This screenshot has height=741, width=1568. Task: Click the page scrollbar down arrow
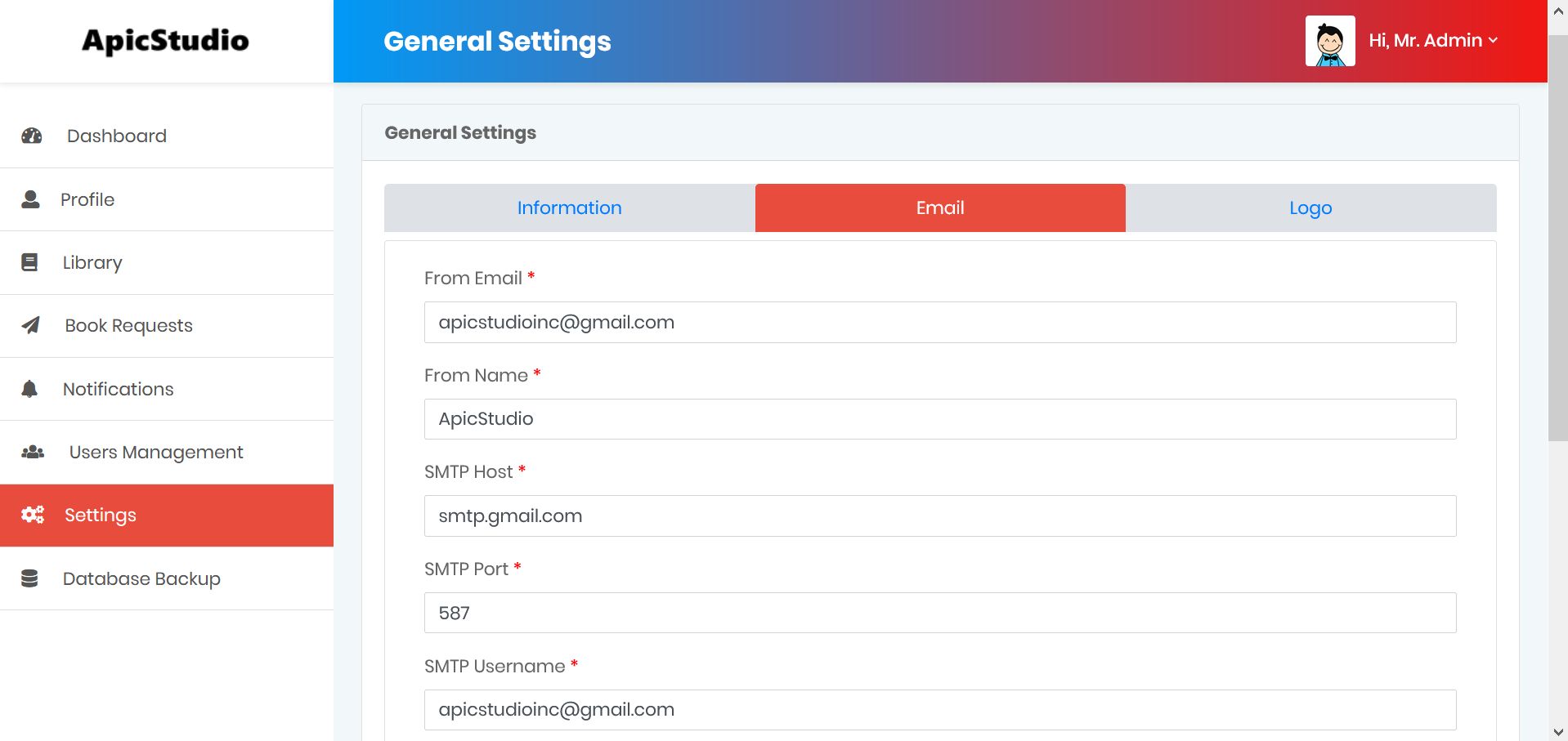(1558, 732)
